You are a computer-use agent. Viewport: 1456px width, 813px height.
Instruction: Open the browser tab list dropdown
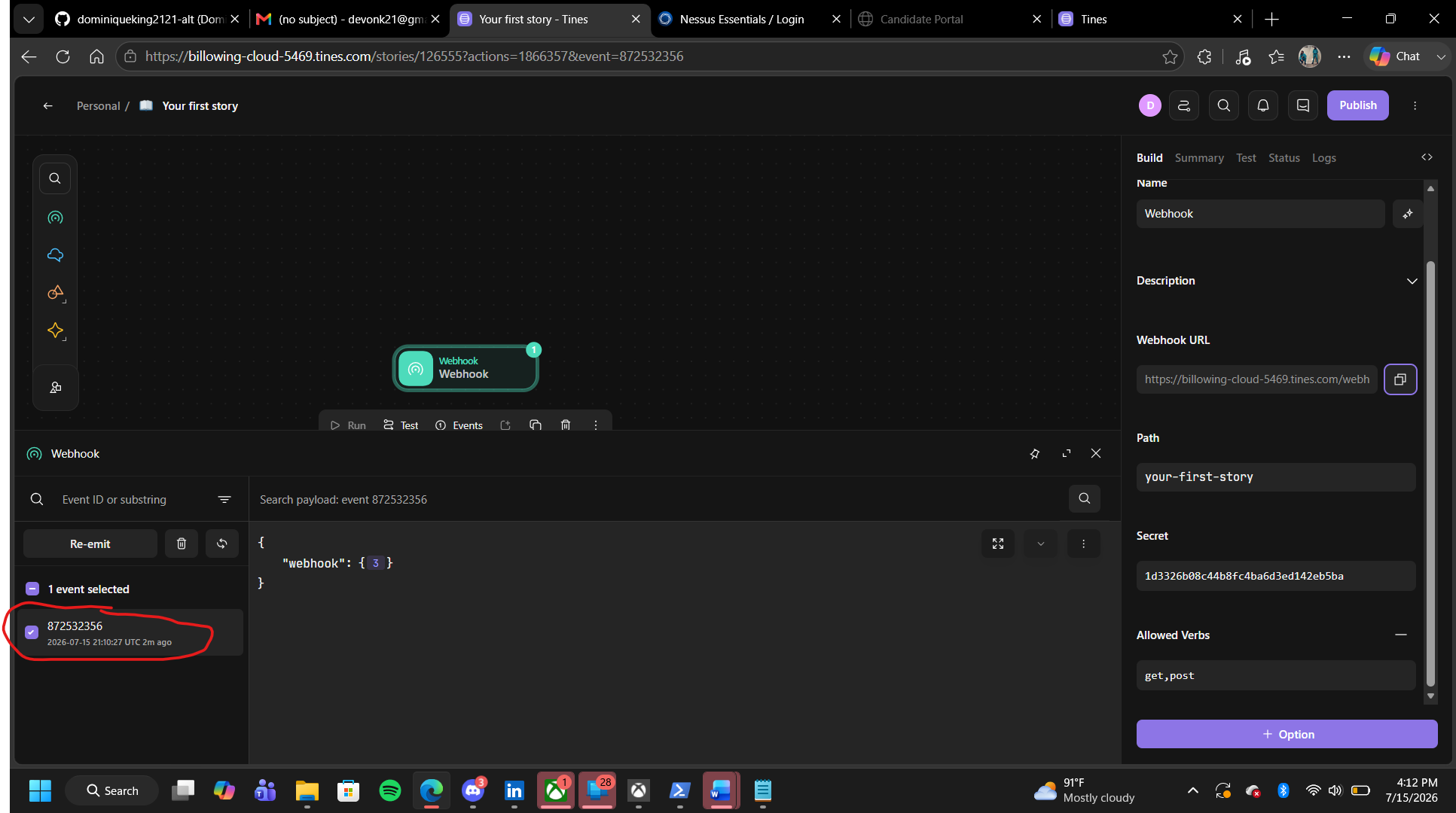click(x=29, y=19)
